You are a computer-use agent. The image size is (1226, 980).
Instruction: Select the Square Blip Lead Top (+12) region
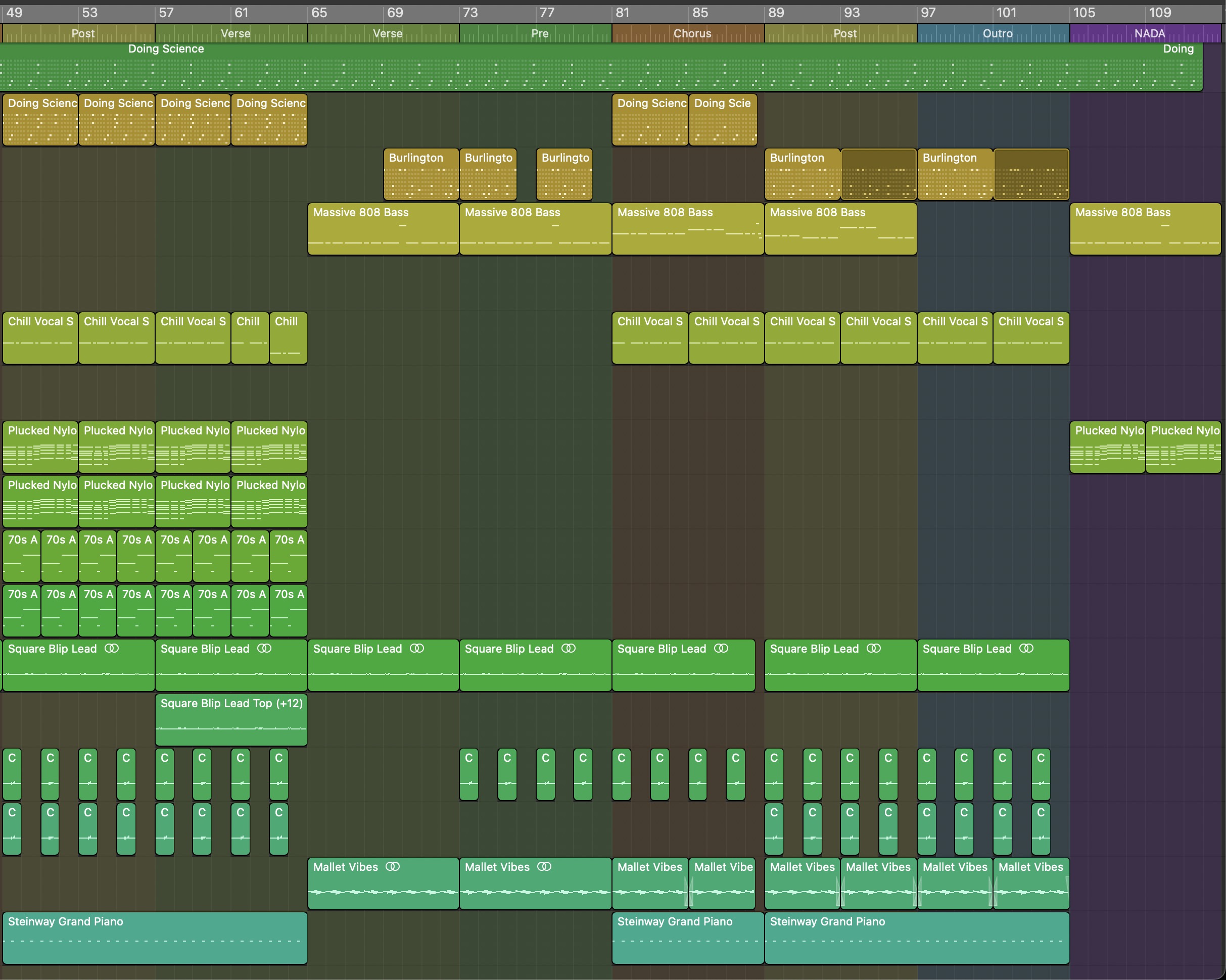pyautogui.click(x=231, y=720)
